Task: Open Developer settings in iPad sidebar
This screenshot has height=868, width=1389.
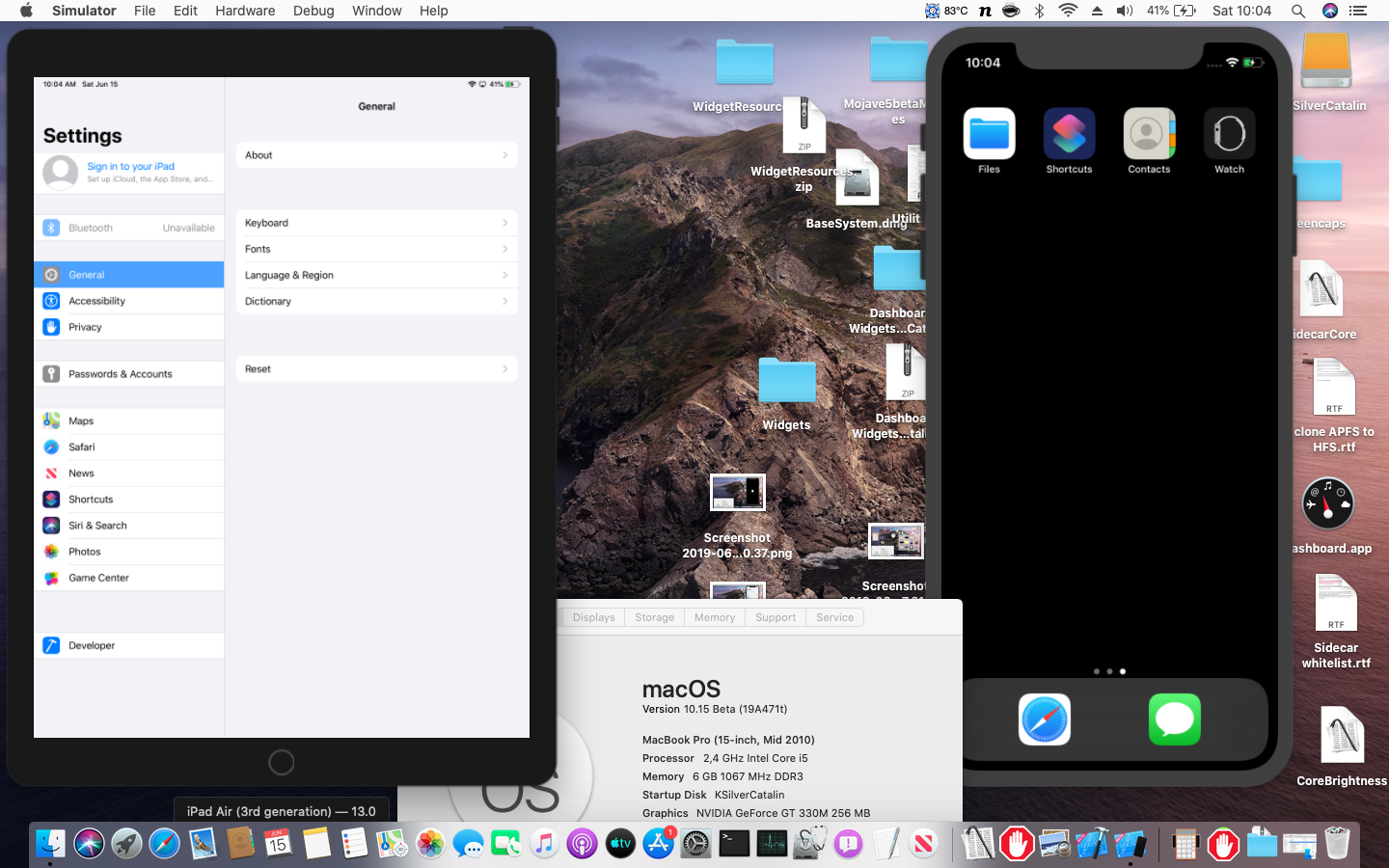Action: pos(129,645)
